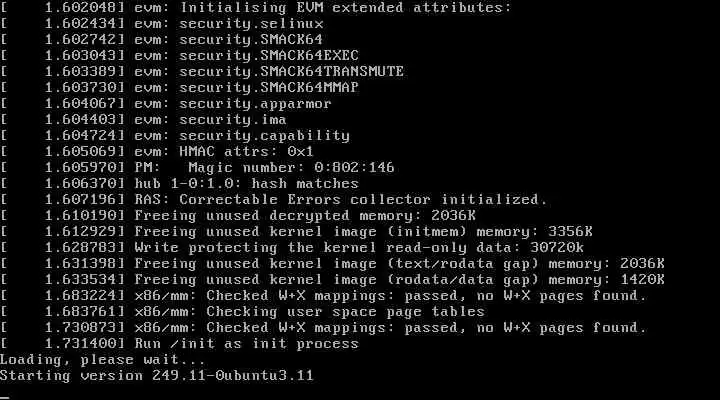The image size is (720, 400).
Task: Click the RAS Correctable Errors collector message
Action: [x=340, y=199]
